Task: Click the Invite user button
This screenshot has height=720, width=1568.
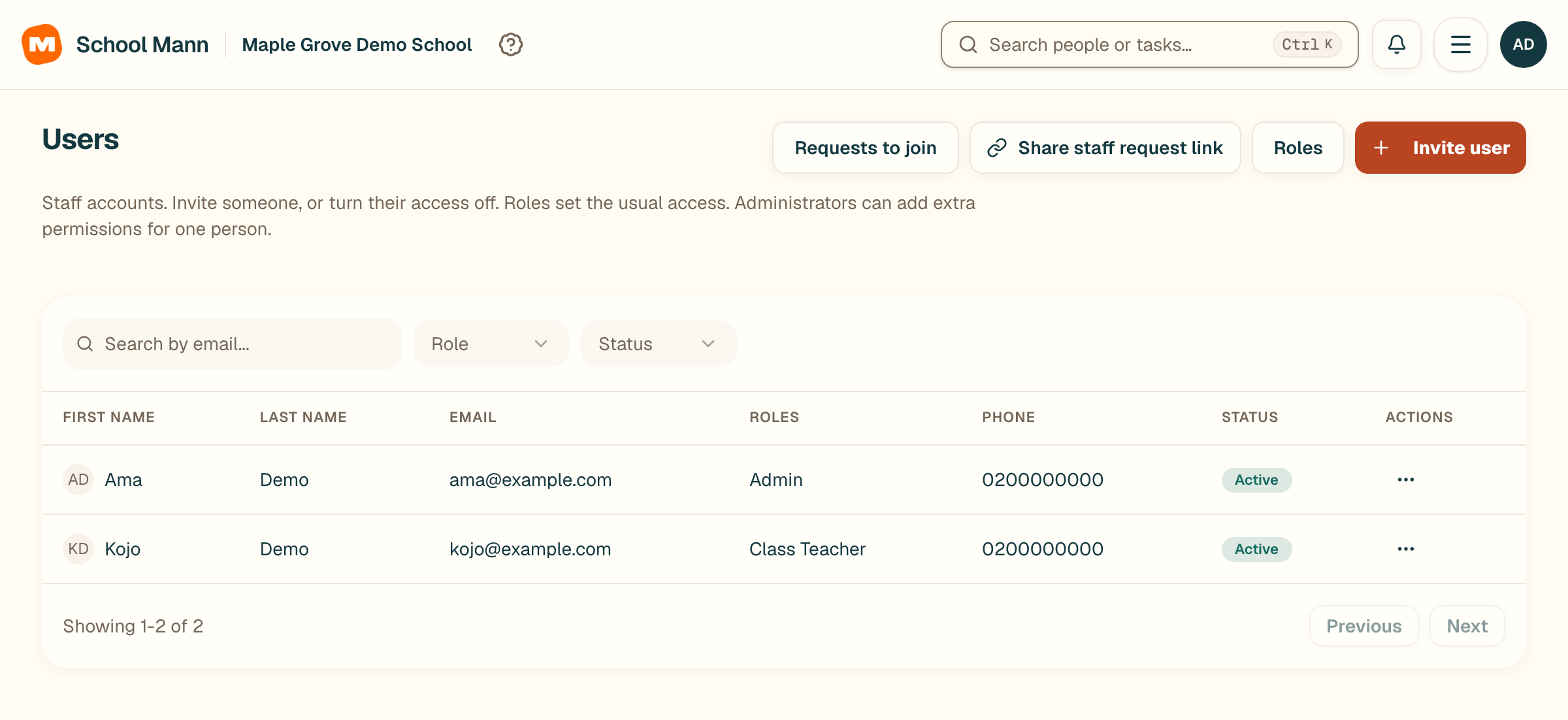Action: point(1441,148)
